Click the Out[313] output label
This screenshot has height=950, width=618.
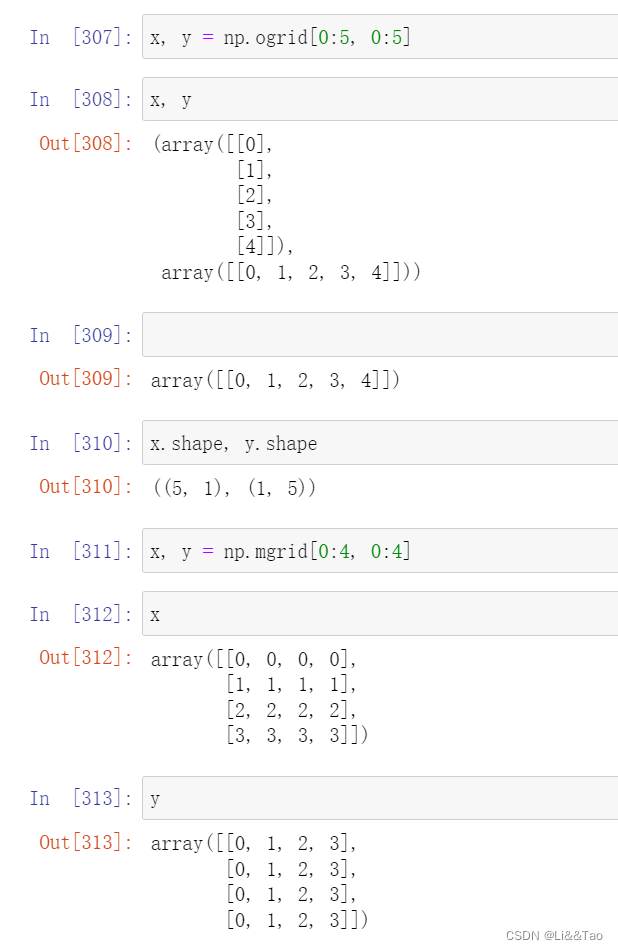click(85, 843)
